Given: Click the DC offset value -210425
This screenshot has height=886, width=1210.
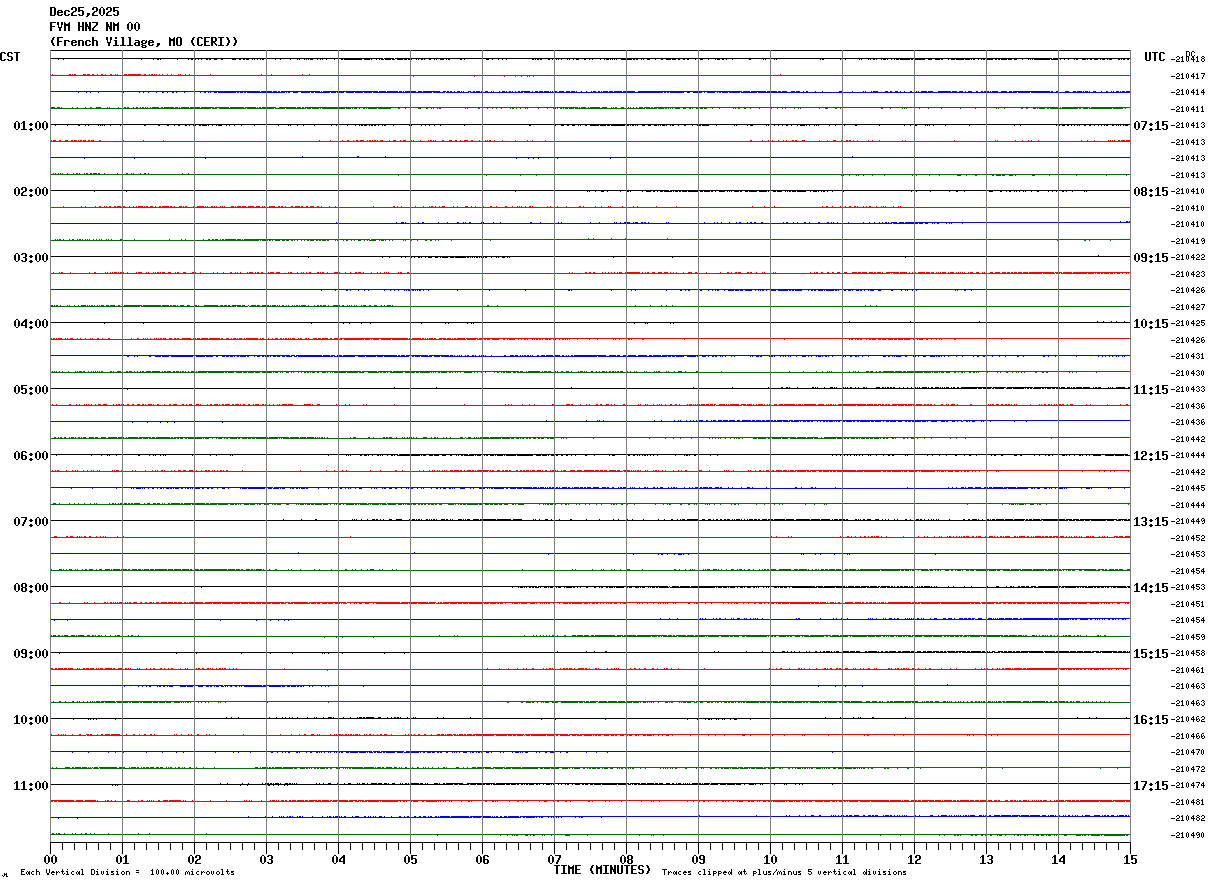Looking at the screenshot, I should 1188,323.
